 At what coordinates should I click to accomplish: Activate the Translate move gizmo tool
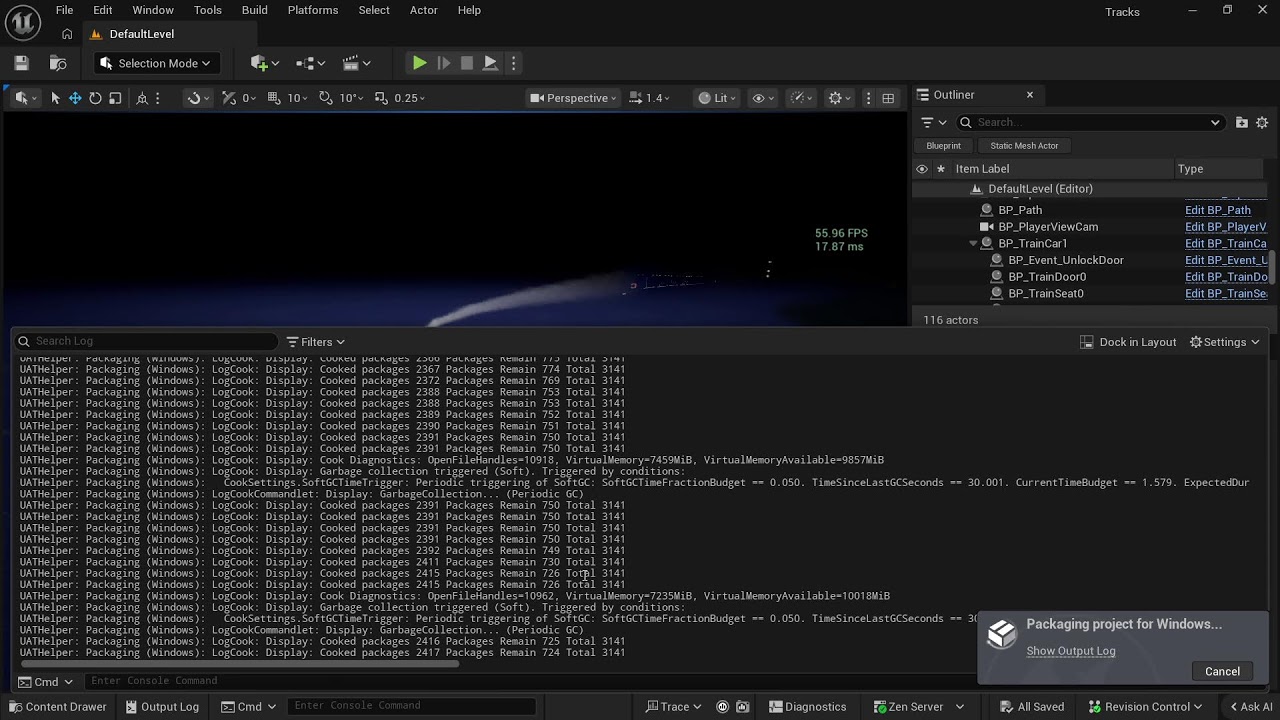pyautogui.click(x=75, y=98)
